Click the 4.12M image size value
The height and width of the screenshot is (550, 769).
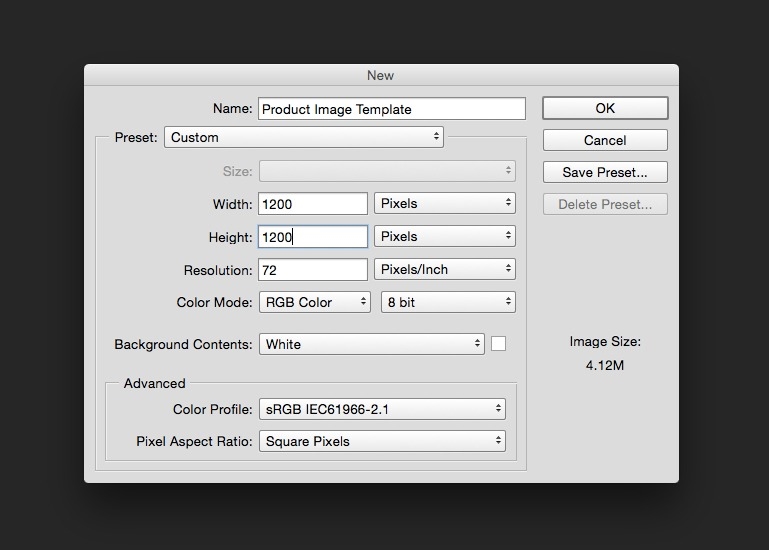[x=605, y=366]
